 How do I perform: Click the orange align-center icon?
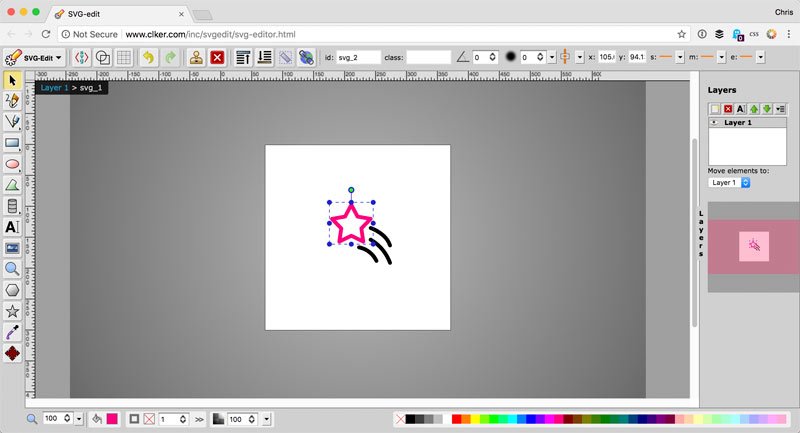tap(565, 57)
